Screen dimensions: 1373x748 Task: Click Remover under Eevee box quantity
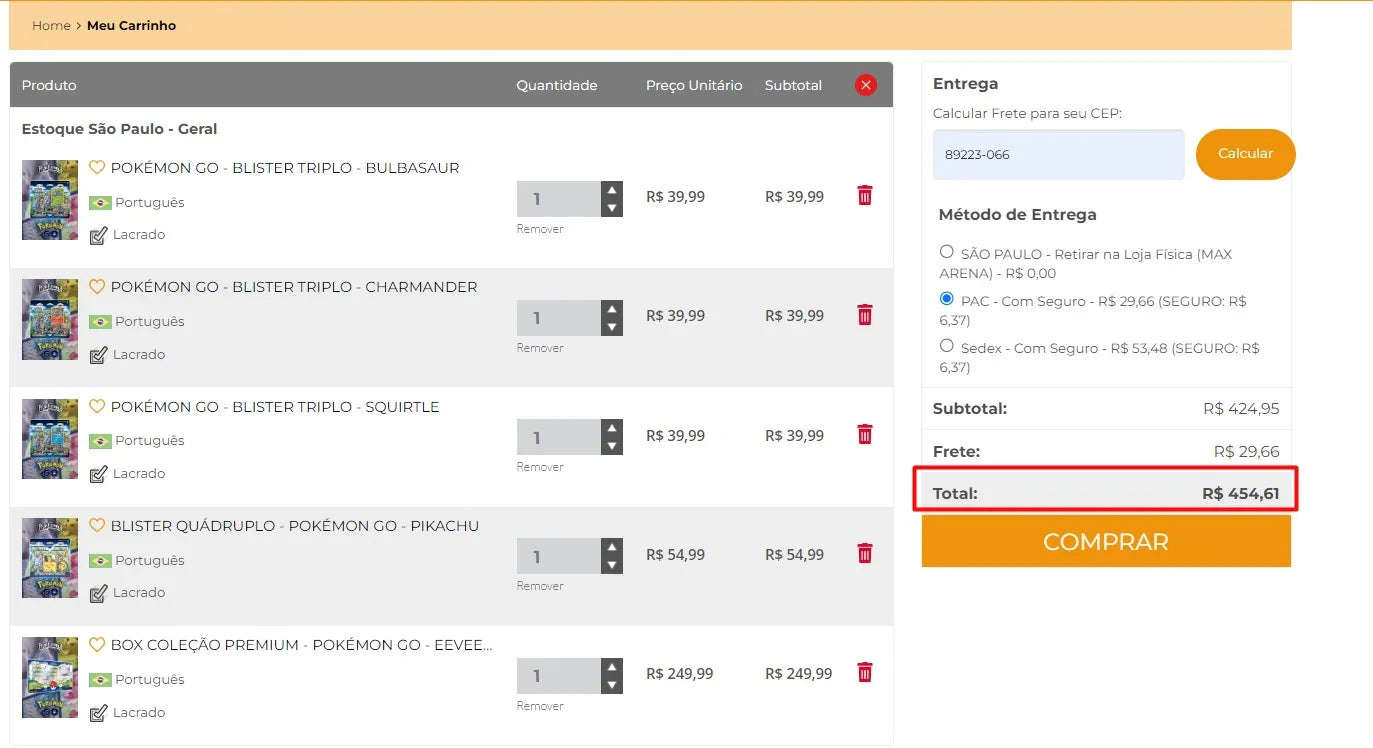tap(540, 706)
